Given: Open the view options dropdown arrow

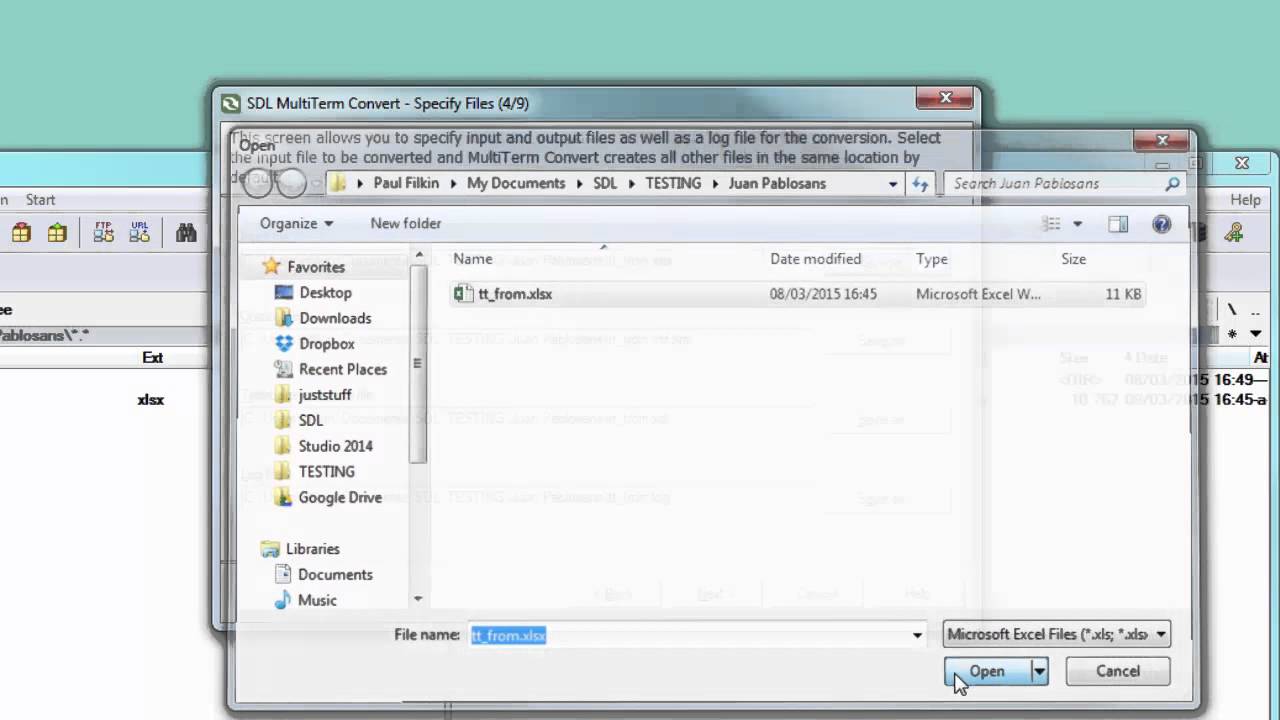Looking at the screenshot, I should (x=1077, y=224).
